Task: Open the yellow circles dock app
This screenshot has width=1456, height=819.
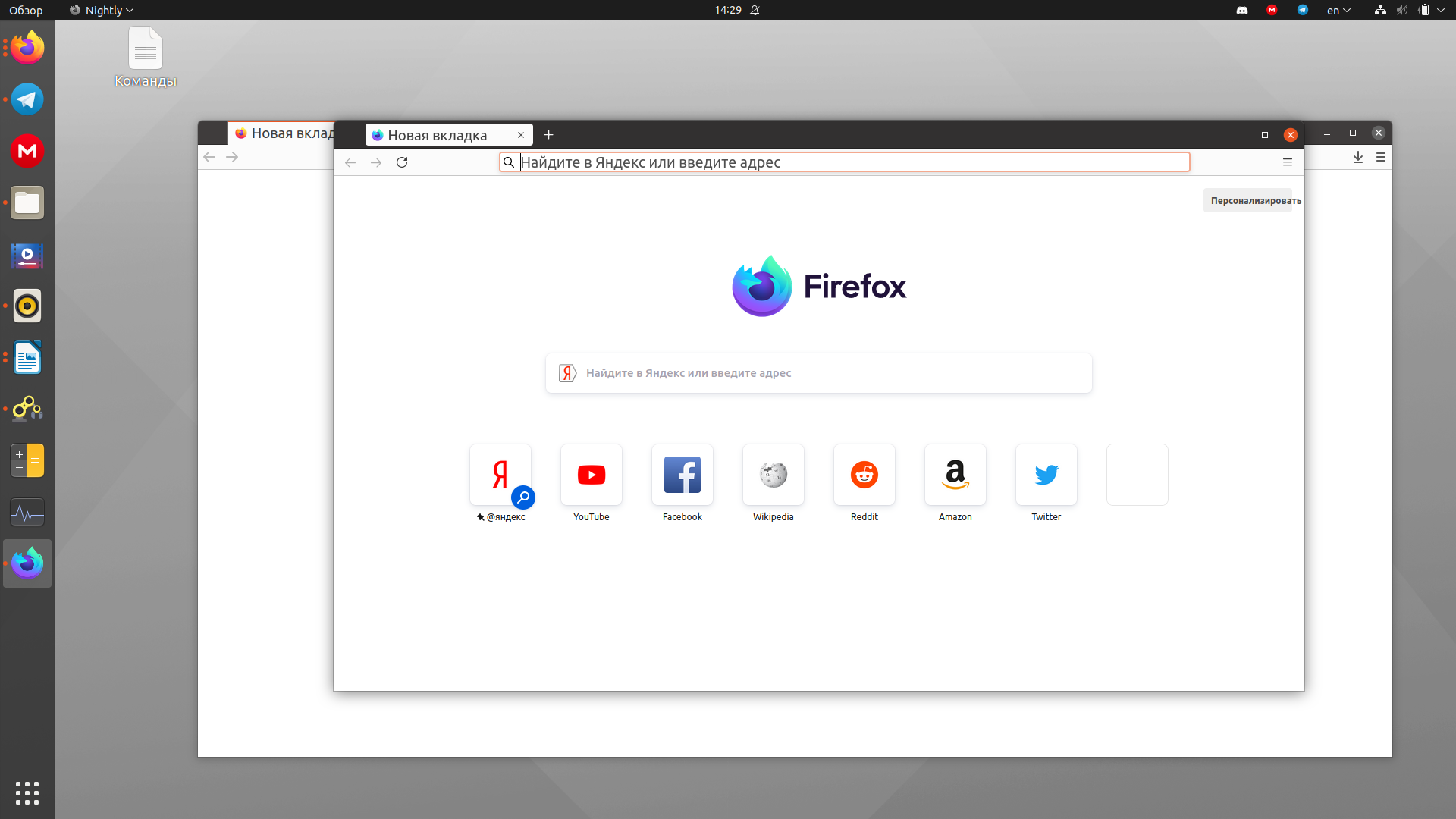Action: coord(27,409)
